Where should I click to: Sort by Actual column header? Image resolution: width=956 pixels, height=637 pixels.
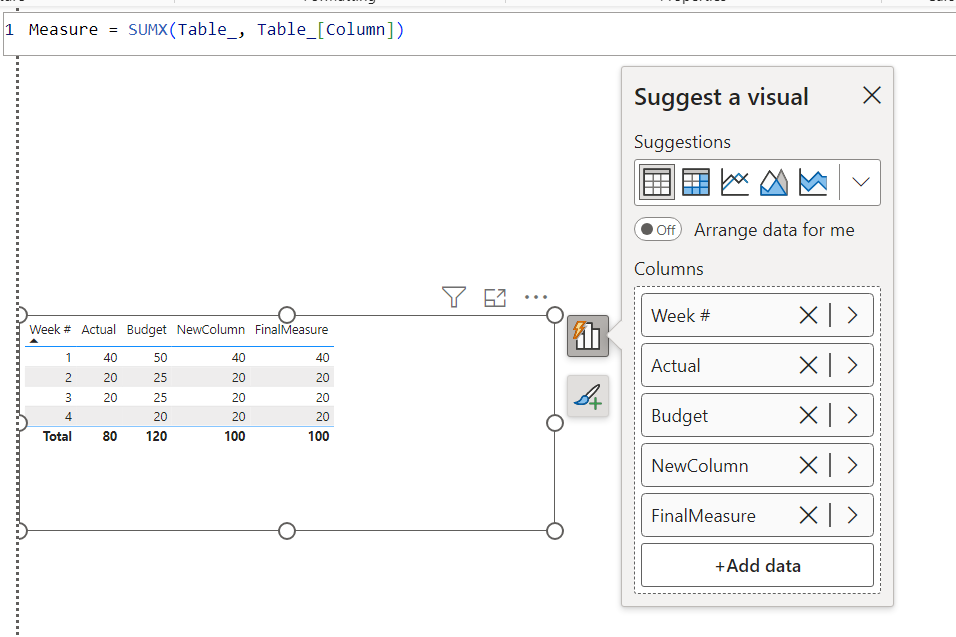tap(98, 329)
